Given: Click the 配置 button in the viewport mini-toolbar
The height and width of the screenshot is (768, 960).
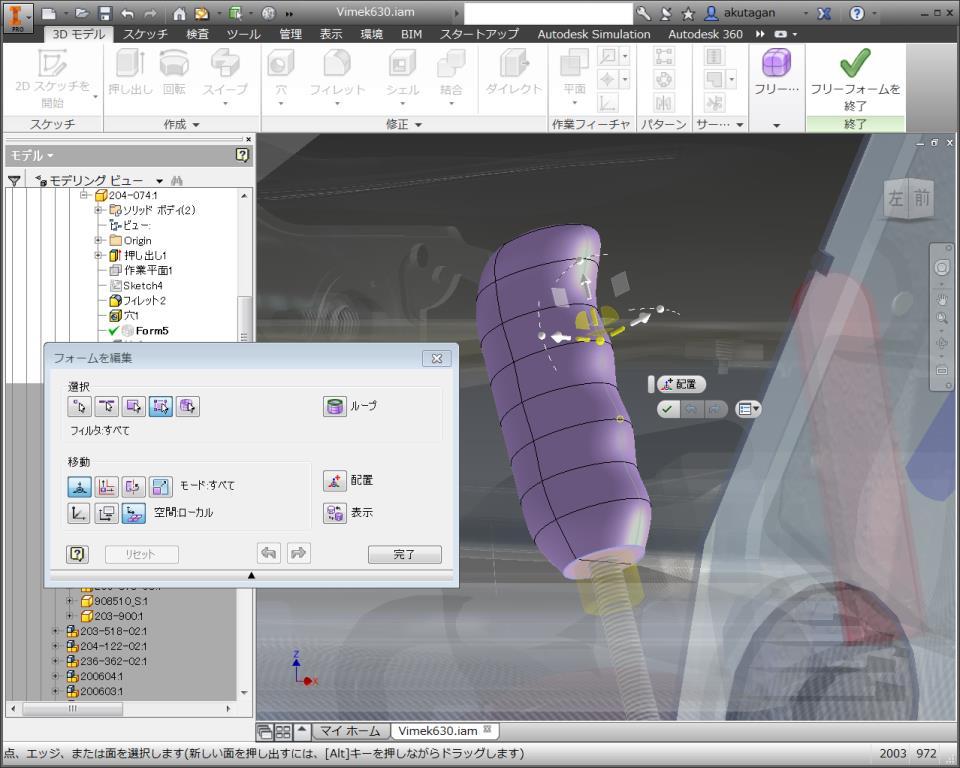Looking at the screenshot, I should [679, 384].
